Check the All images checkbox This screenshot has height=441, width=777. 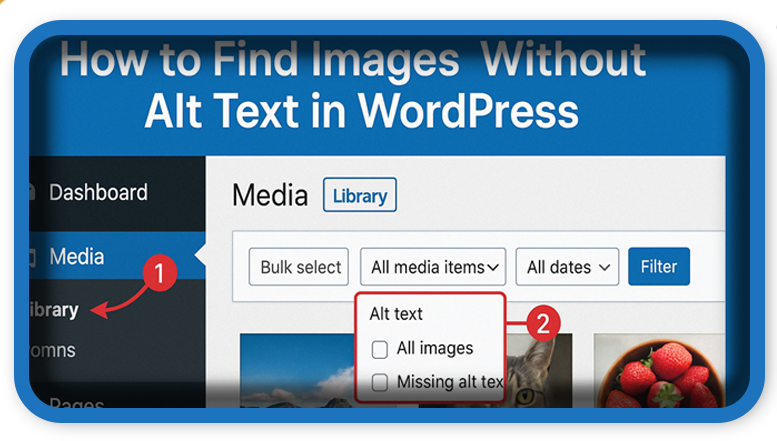[380, 349]
